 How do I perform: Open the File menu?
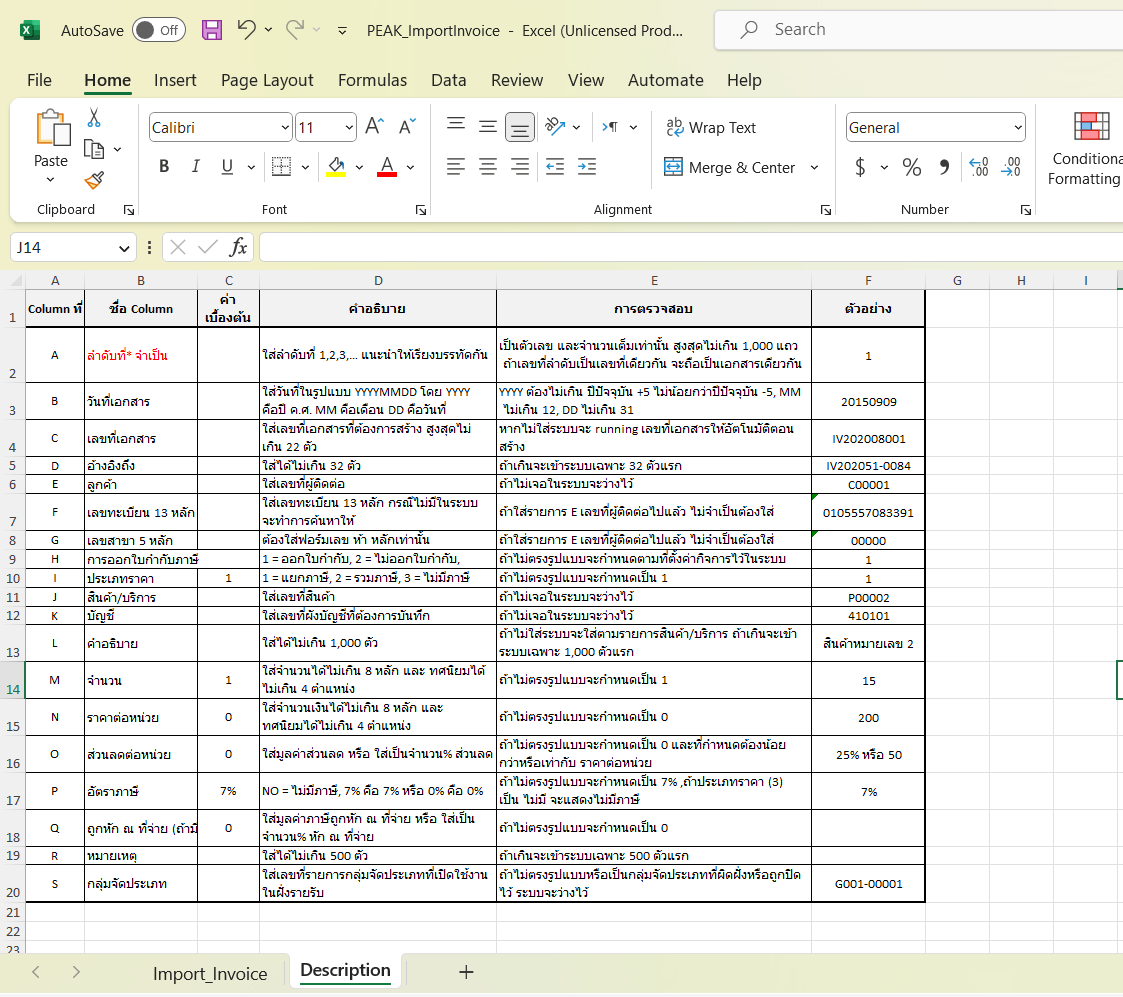[39, 80]
